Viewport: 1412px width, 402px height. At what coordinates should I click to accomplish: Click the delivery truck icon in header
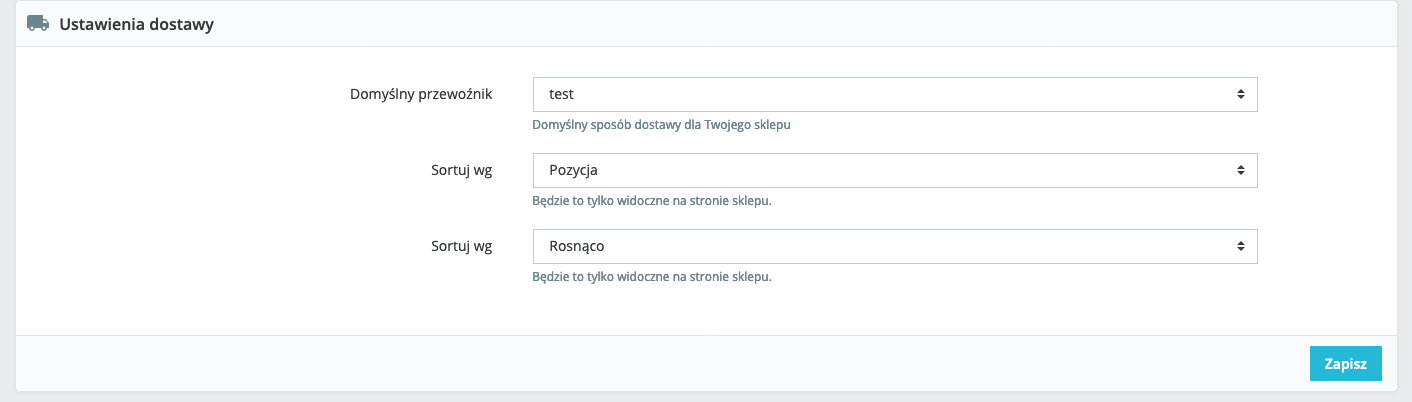(x=37, y=23)
